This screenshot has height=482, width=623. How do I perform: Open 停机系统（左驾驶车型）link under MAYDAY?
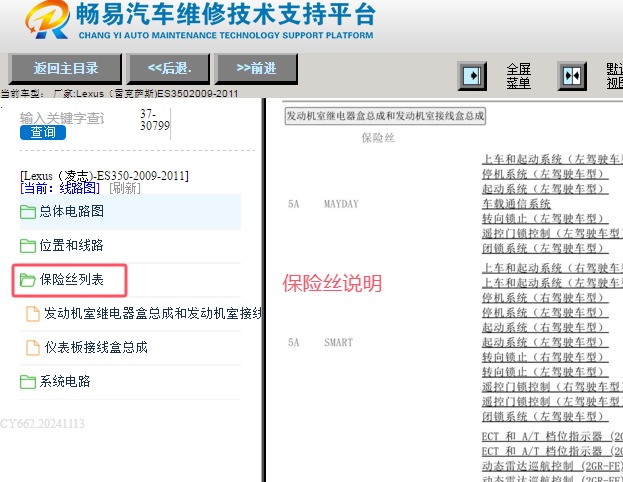[x=545, y=174]
